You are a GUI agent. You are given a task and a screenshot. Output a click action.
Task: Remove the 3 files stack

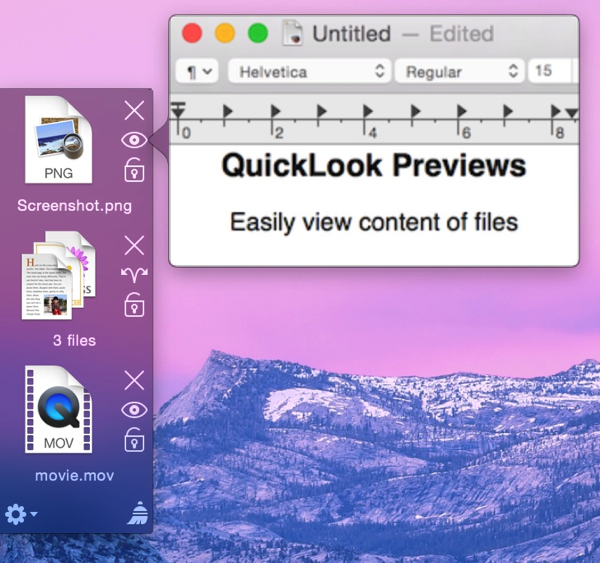[134, 245]
